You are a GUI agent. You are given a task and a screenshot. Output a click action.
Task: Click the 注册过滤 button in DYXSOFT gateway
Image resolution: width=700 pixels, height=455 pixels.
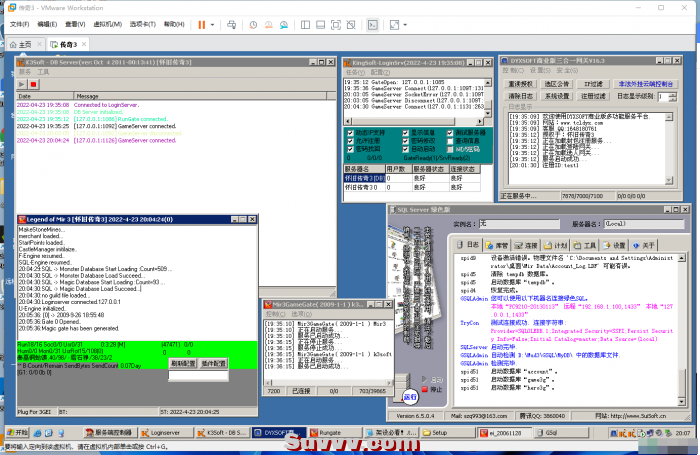coord(593,96)
